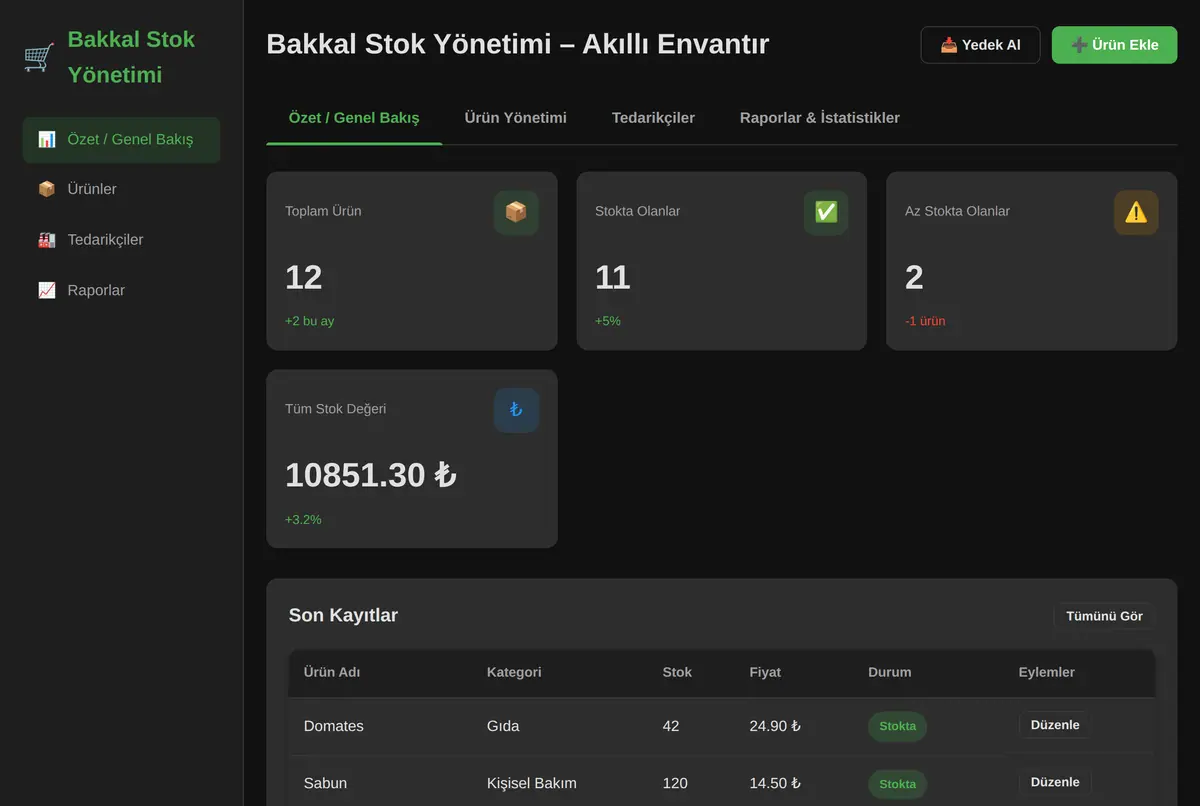1200x806 pixels.
Task: Click the Ürün Adı column header
Action: tap(332, 672)
